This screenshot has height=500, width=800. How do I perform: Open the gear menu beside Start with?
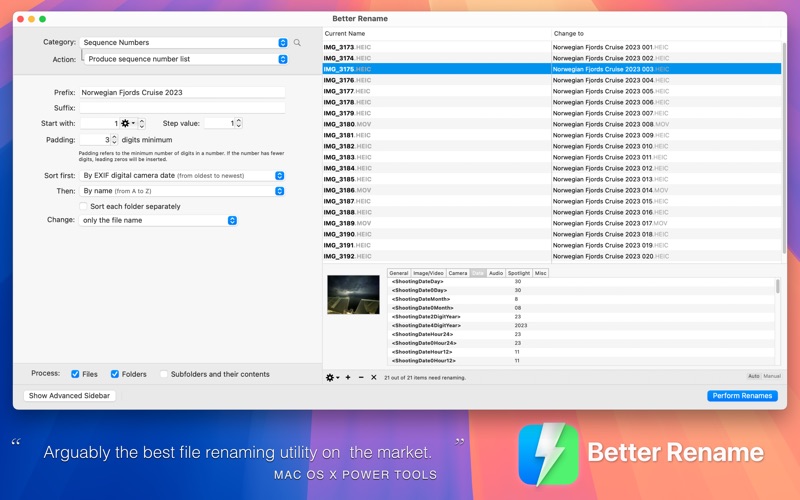point(128,123)
